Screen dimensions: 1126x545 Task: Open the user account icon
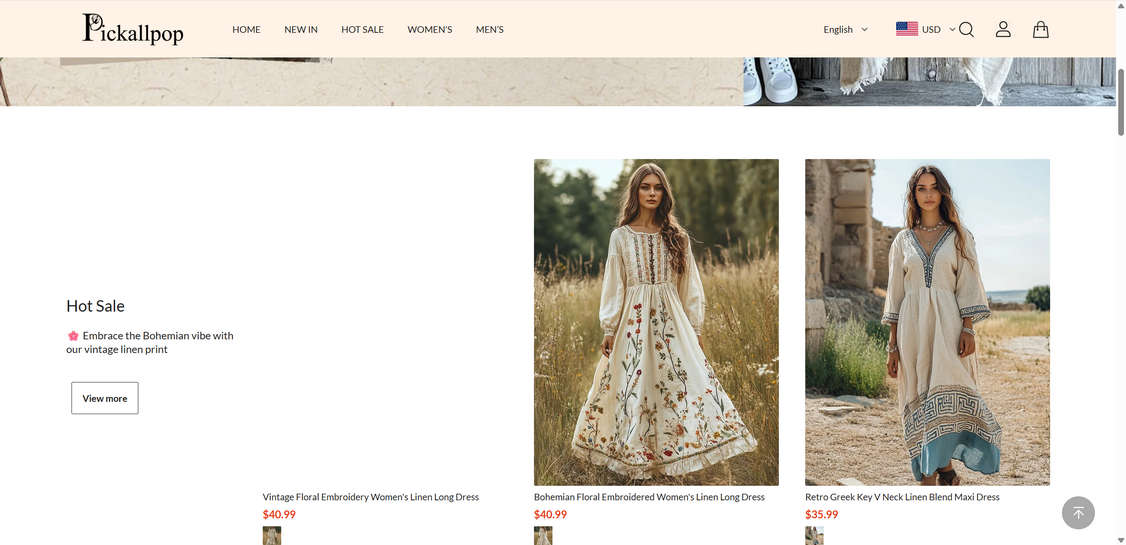(1003, 29)
